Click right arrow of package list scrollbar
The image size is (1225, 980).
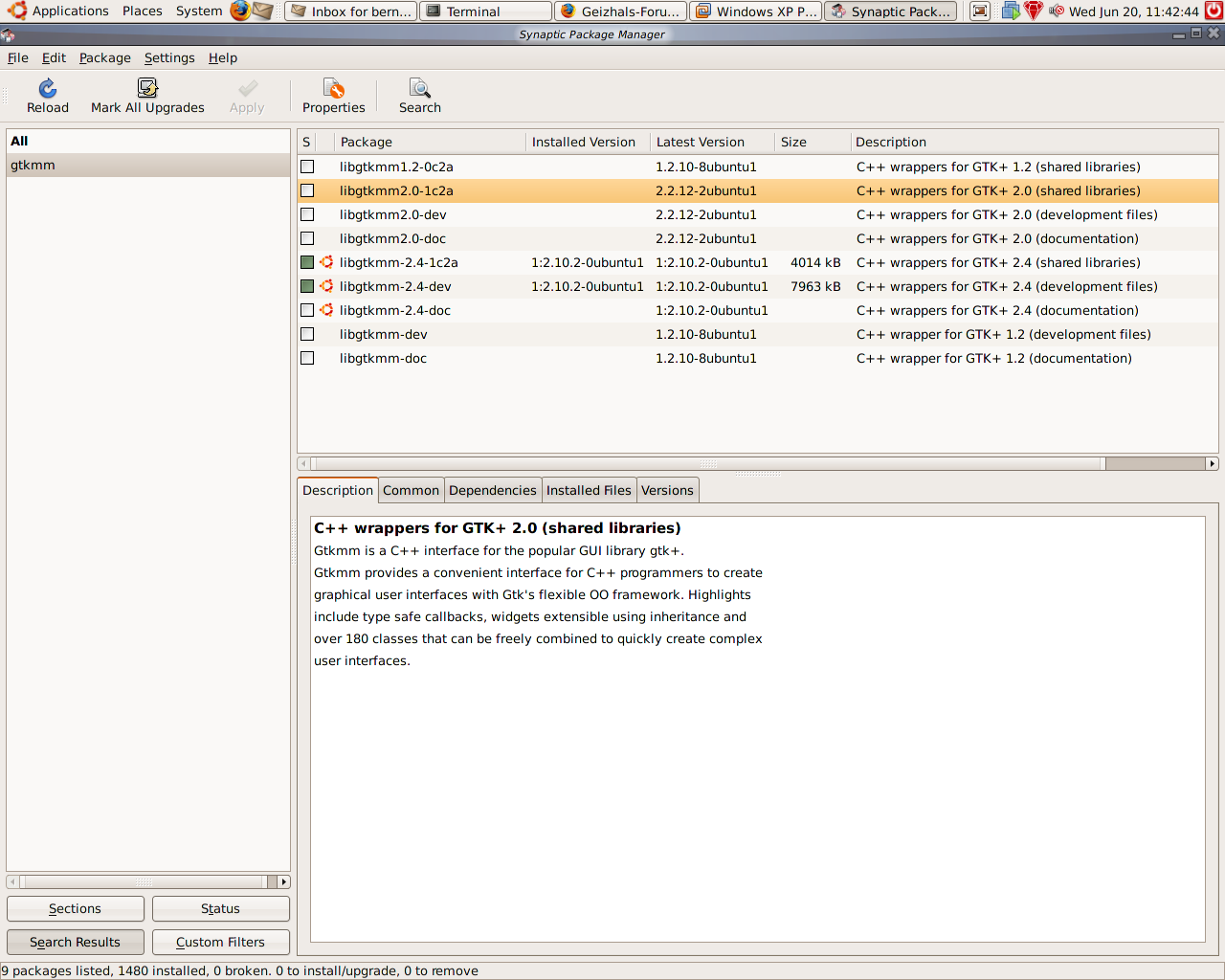[1213, 463]
